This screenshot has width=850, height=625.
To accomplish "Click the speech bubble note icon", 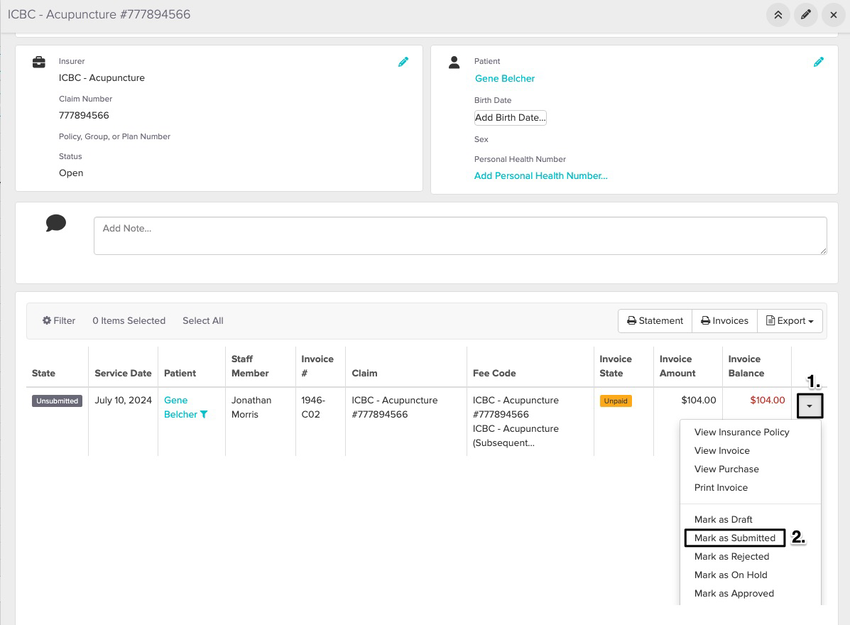I will pos(56,223).
